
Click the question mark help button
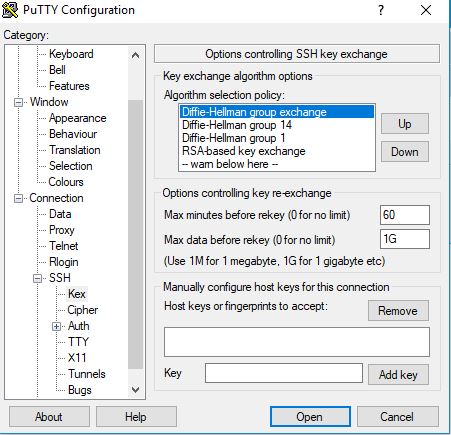[x=381, y=10]
